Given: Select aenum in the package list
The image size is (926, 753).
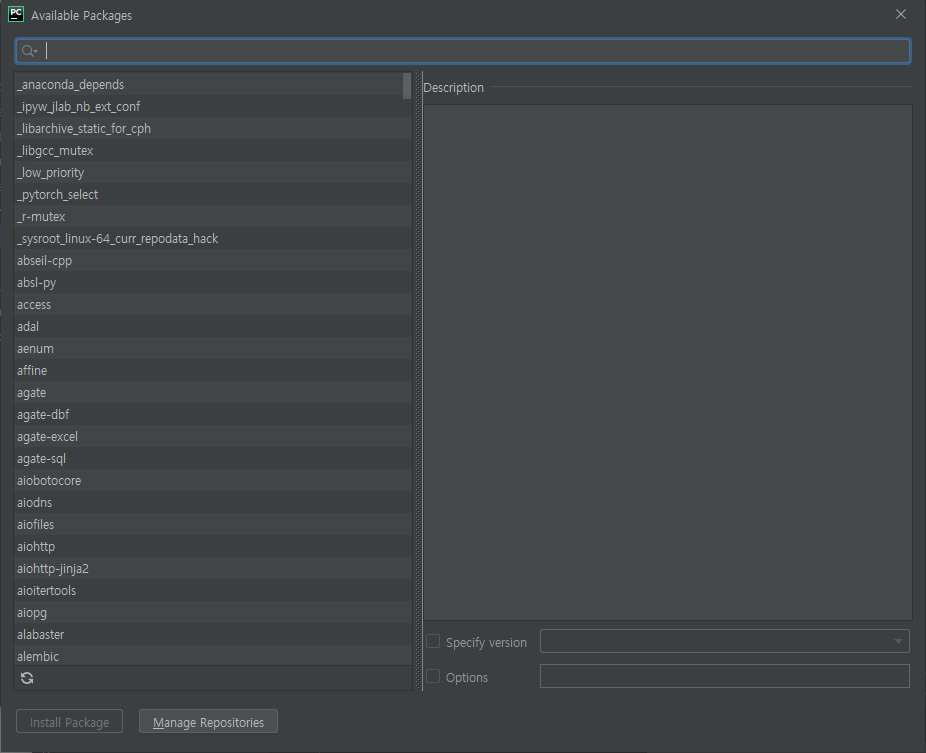Looking at the screenshot, I should pyautogui.click(x=213, y=348).
